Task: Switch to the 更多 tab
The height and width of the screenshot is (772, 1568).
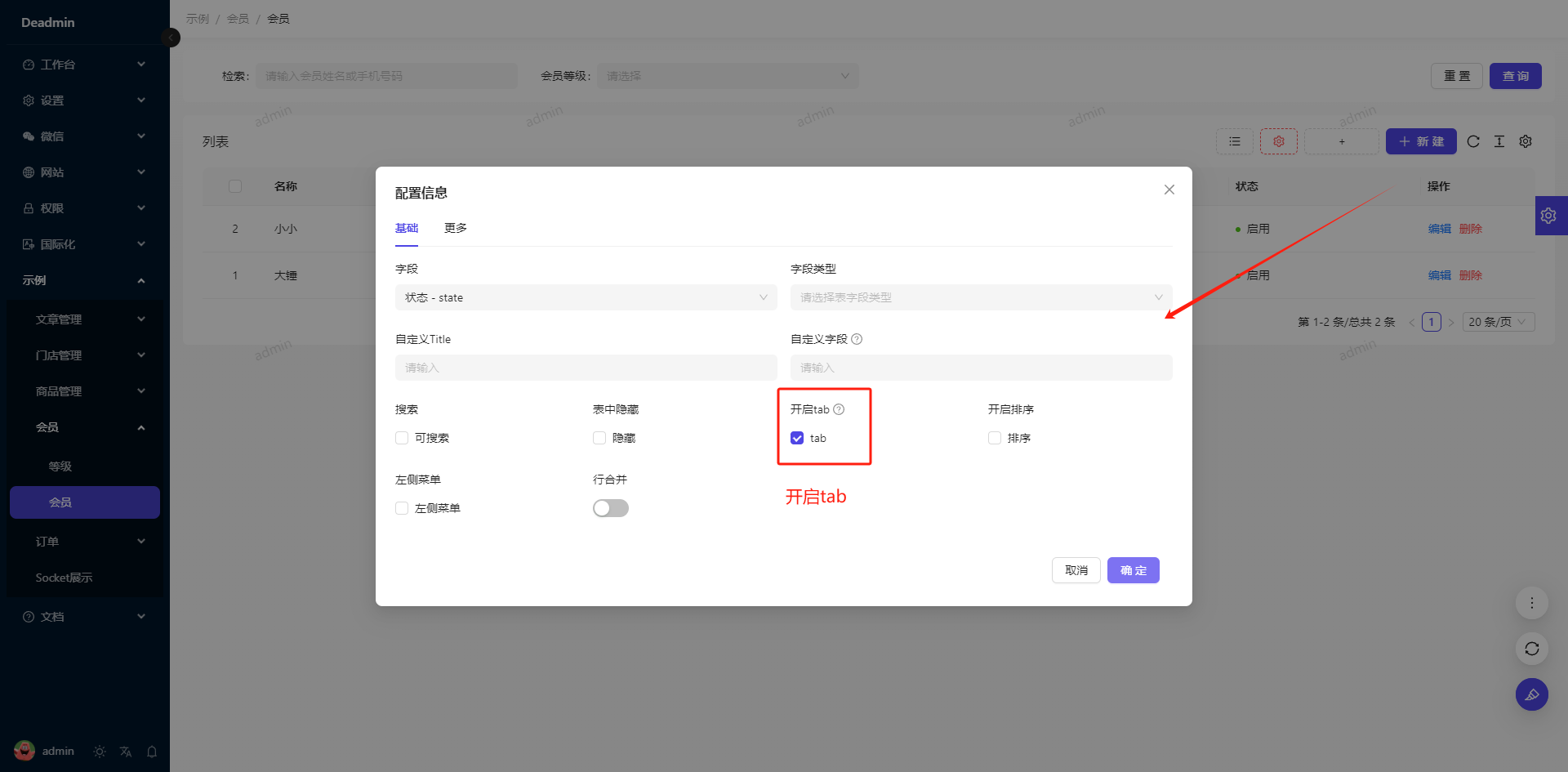Action: pos(455,228)
